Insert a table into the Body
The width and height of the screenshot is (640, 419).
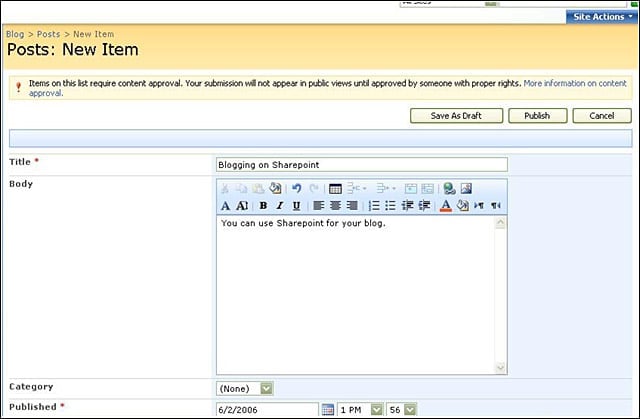[335, 189]
